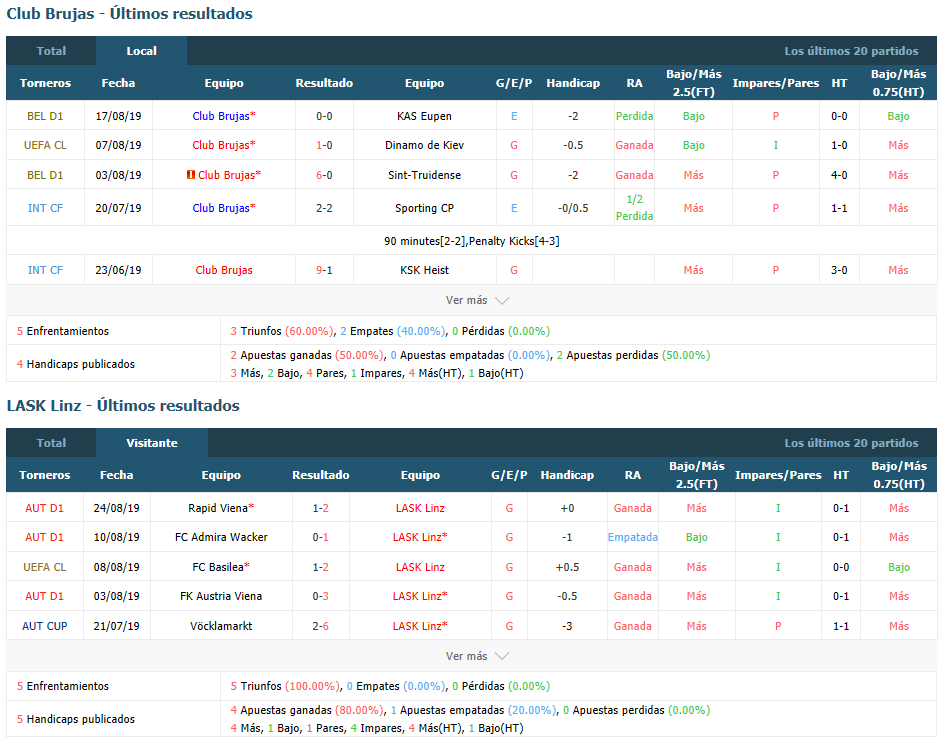Expand Ver más under Club Brujas results

point(477,300)
